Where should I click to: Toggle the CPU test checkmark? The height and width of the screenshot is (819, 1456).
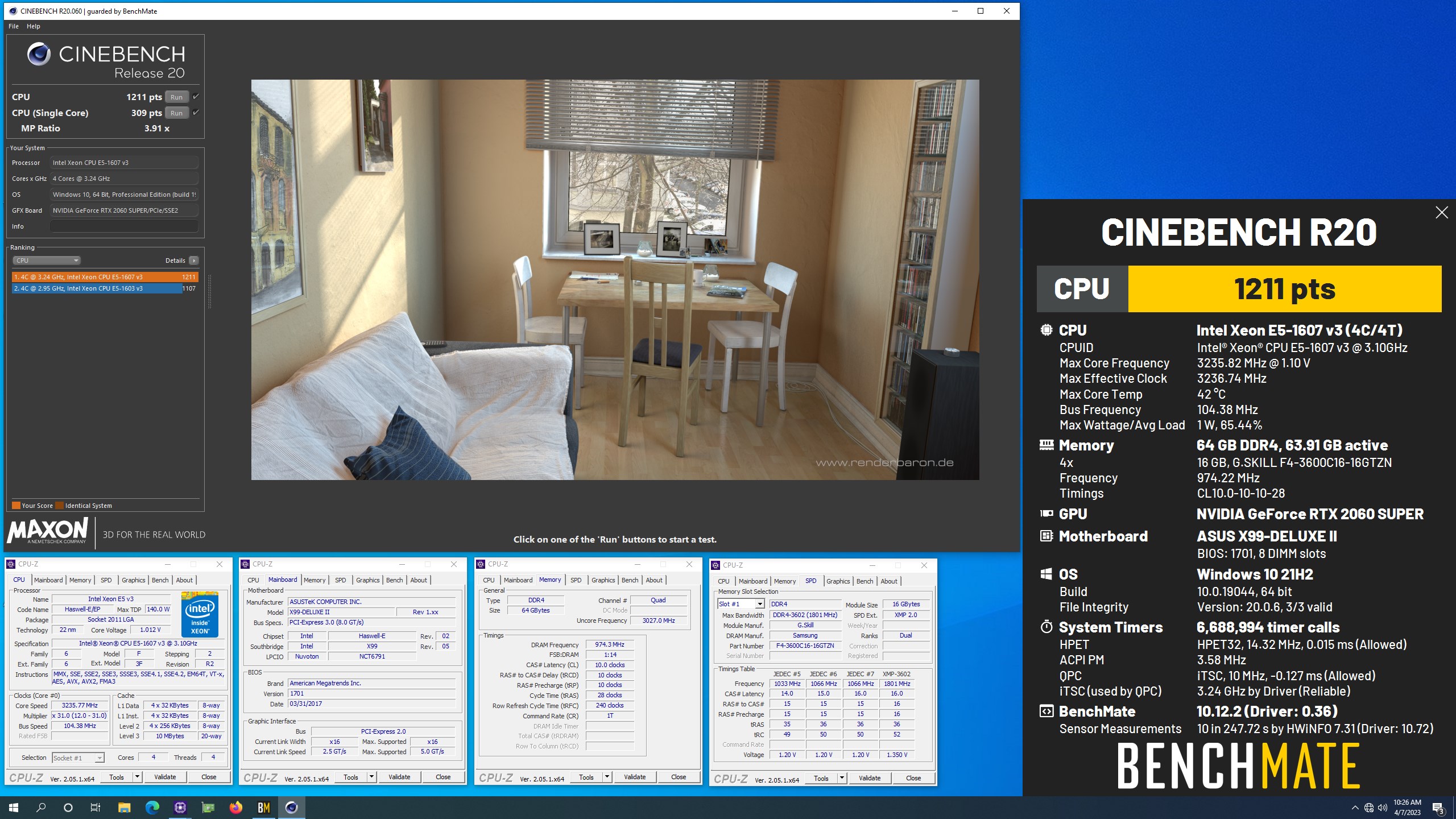pyautogui.click(x=196, y=97)
